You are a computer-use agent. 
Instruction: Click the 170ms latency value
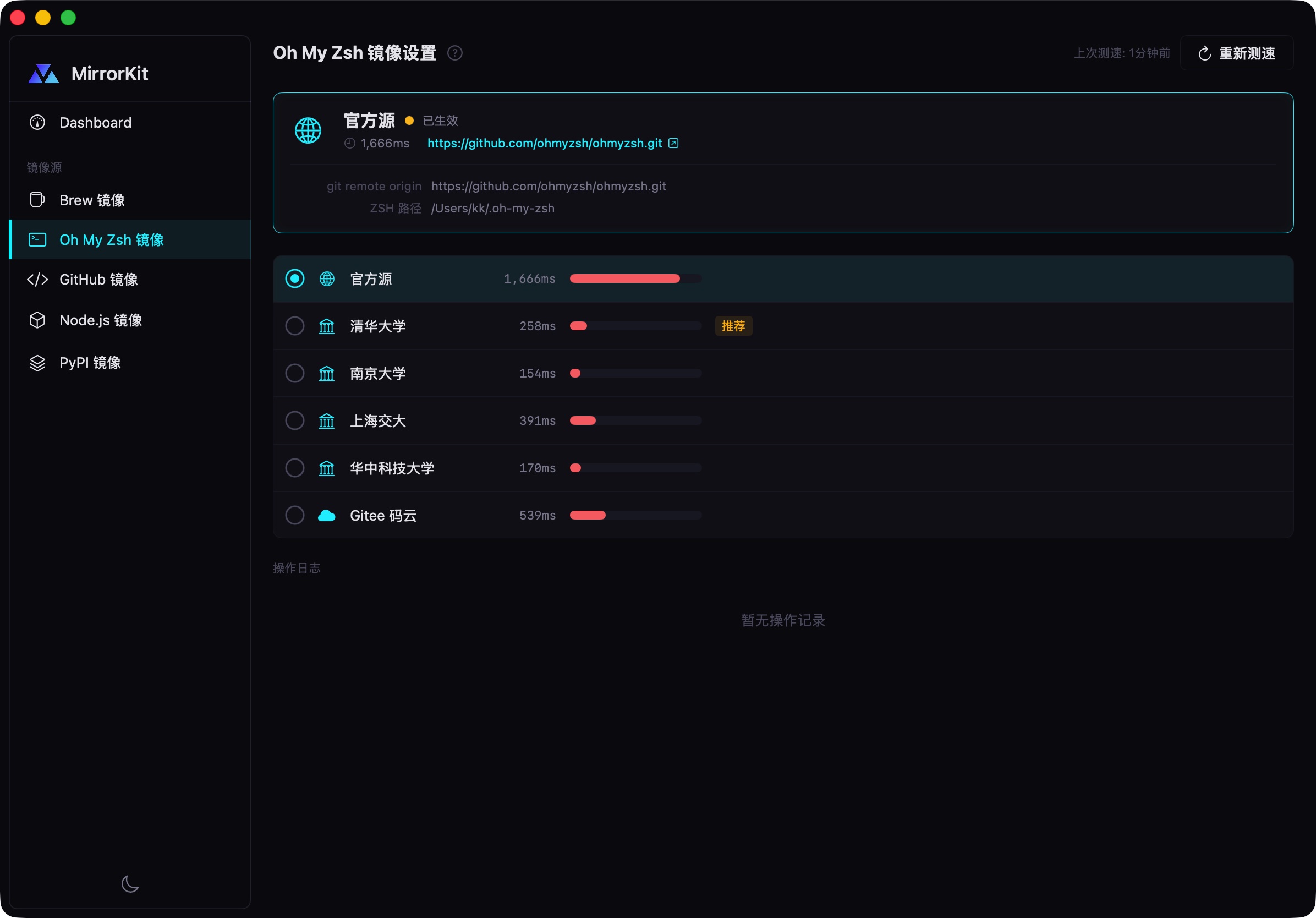tap(538, 468)
